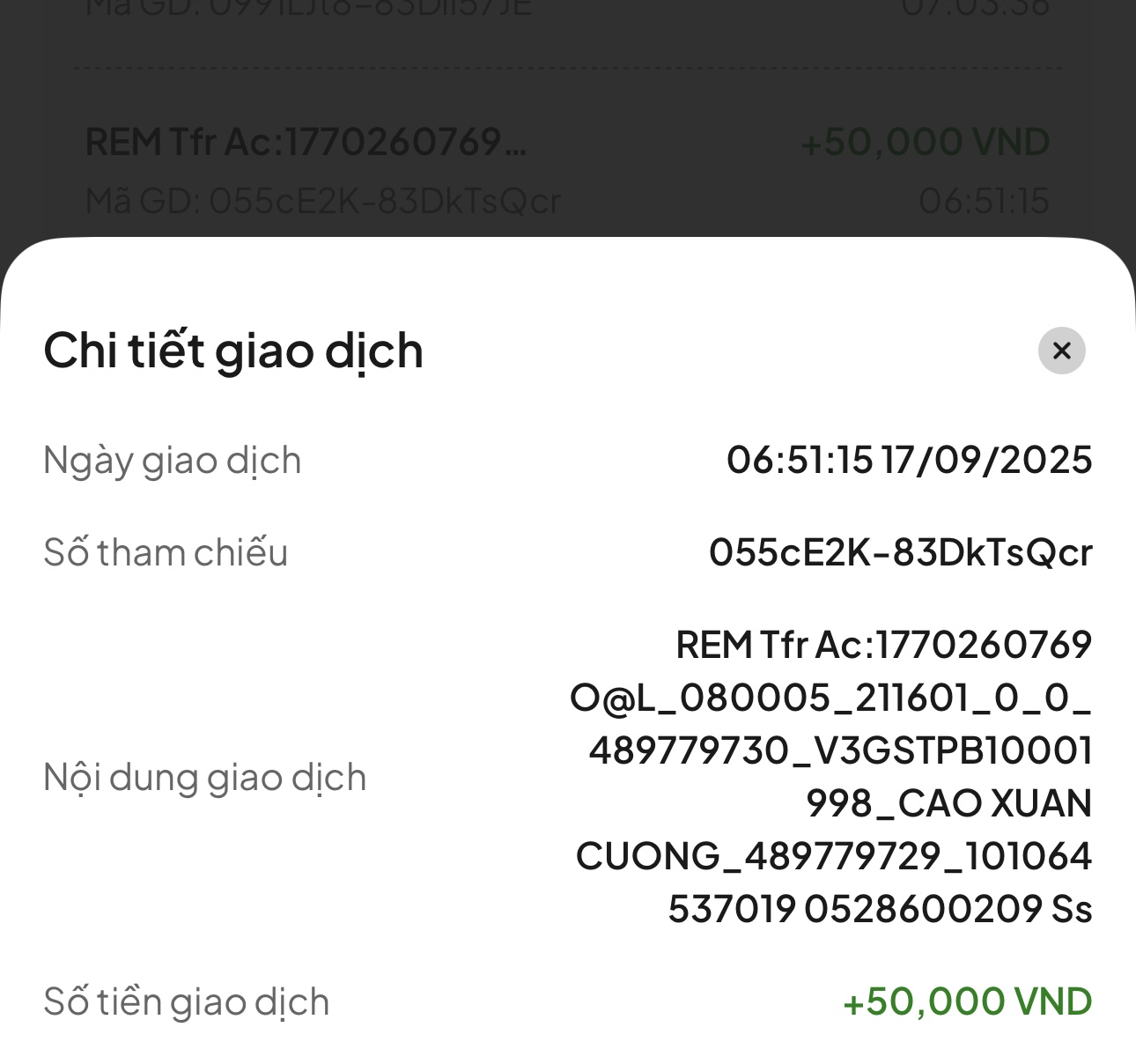
Task: Click the 537019 0528600209 Ss line
Action: tap(879, 909)
